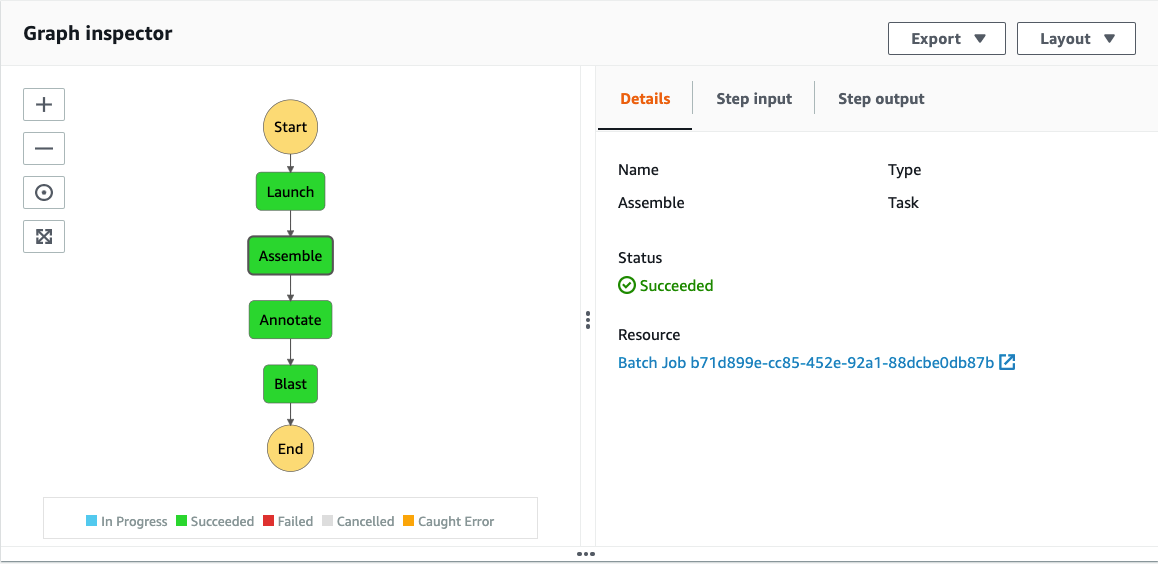Click the Succeeded status text

coord(676,286)
